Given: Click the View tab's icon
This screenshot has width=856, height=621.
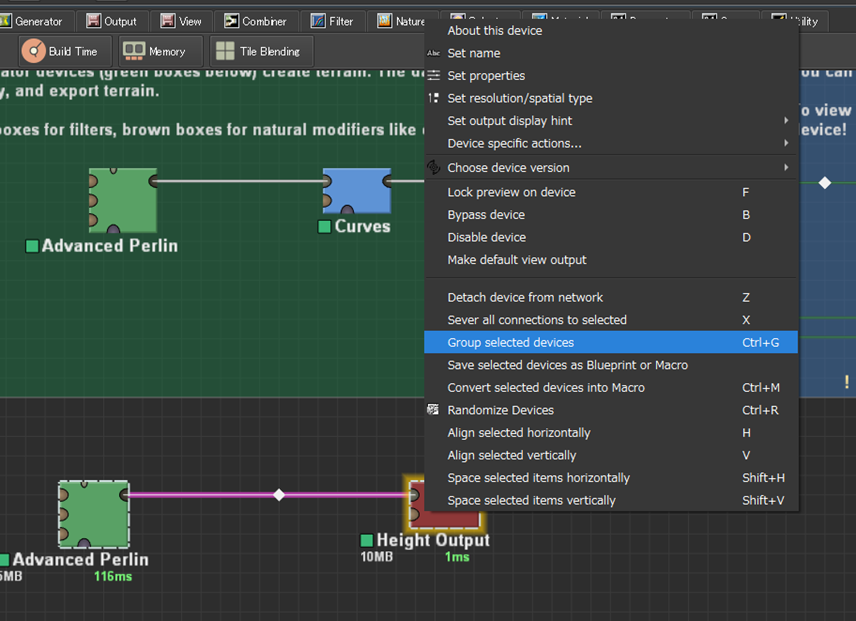Looking at the screenshot, I should coord(168,21).
